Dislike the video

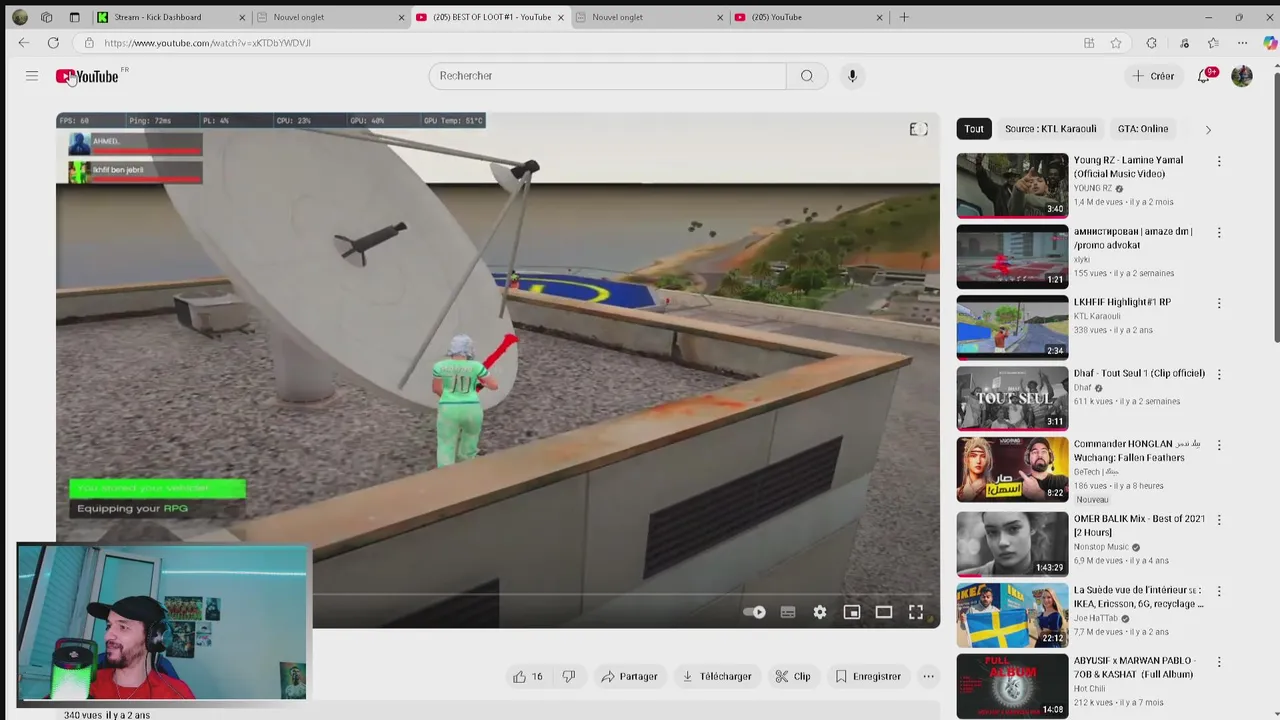569,677
